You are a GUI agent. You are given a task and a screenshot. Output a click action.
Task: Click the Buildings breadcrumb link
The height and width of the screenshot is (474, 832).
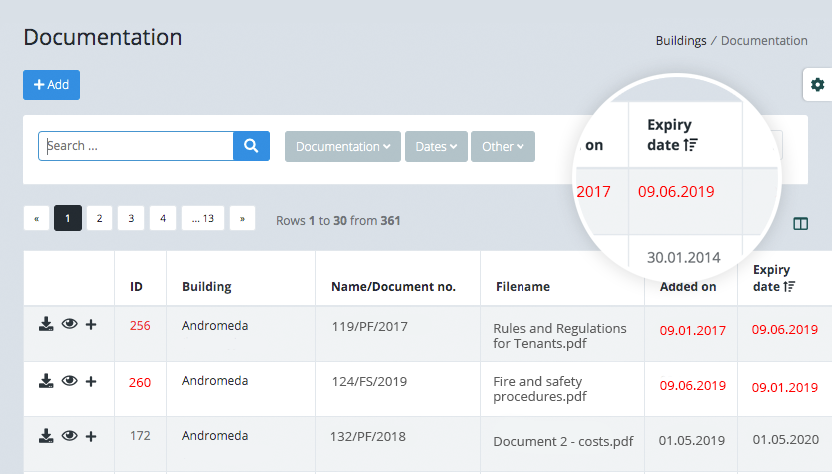point(681,41)
